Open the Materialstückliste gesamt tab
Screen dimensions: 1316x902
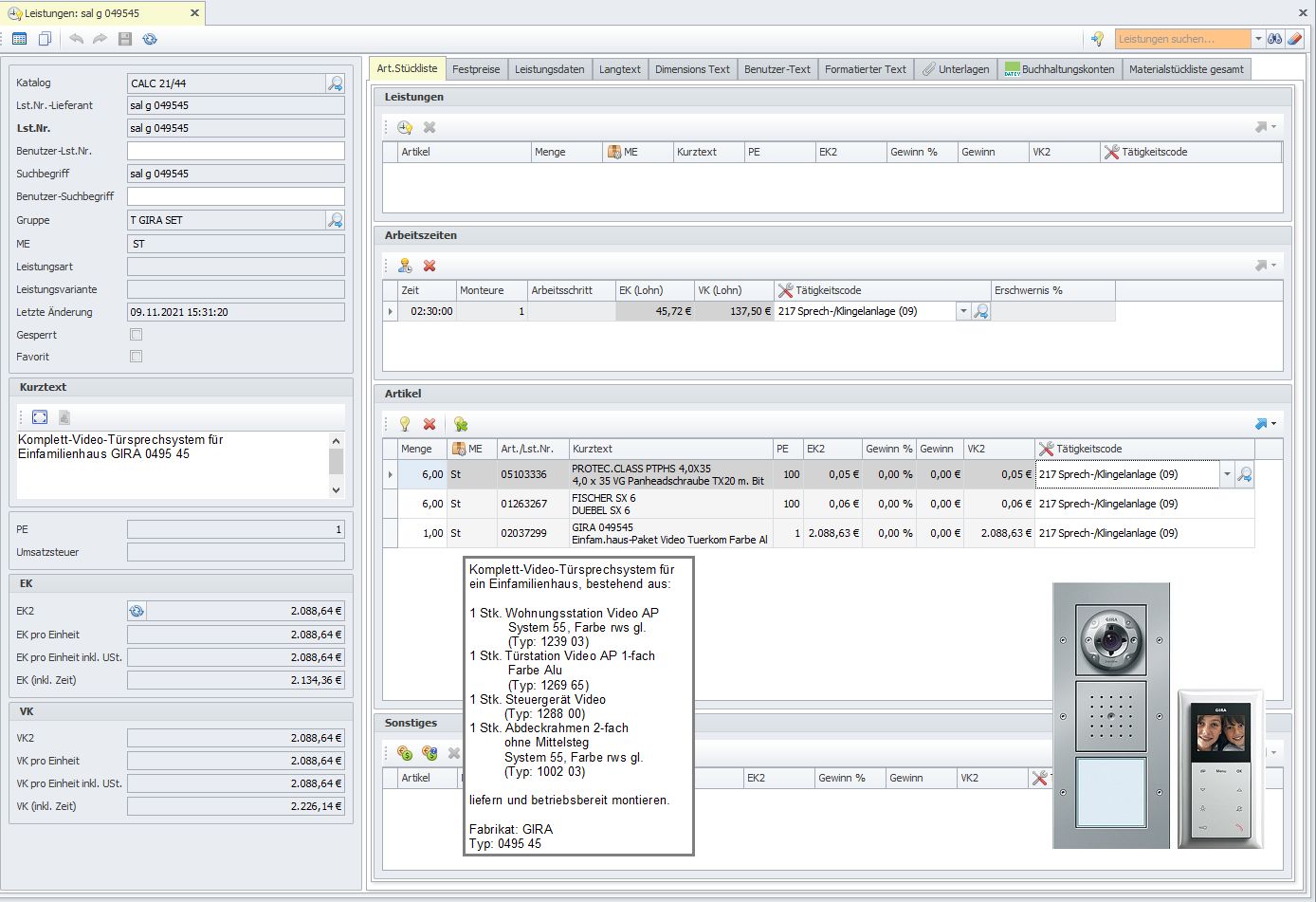[1186, 69]
